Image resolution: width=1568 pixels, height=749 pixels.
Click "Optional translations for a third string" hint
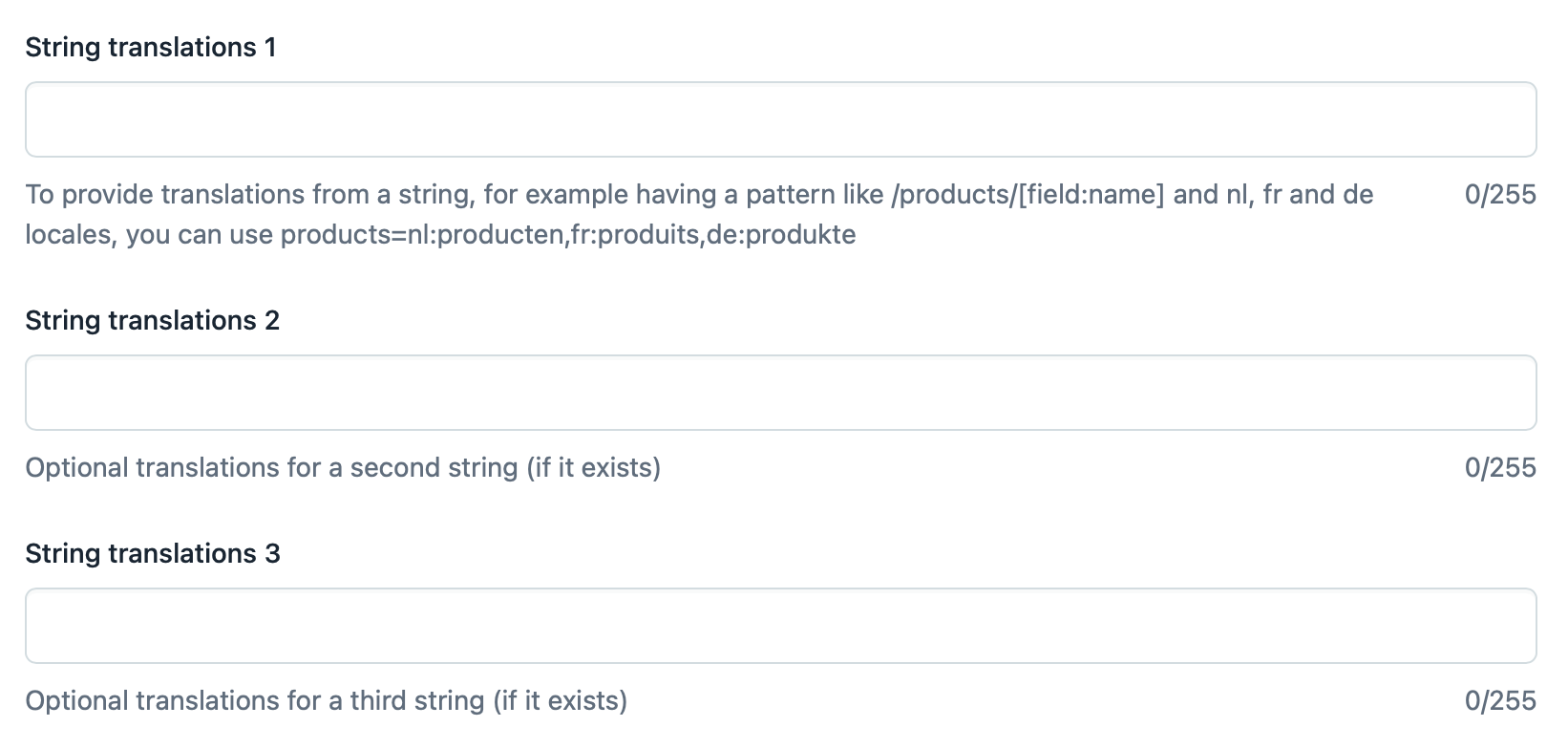(255, 701)
